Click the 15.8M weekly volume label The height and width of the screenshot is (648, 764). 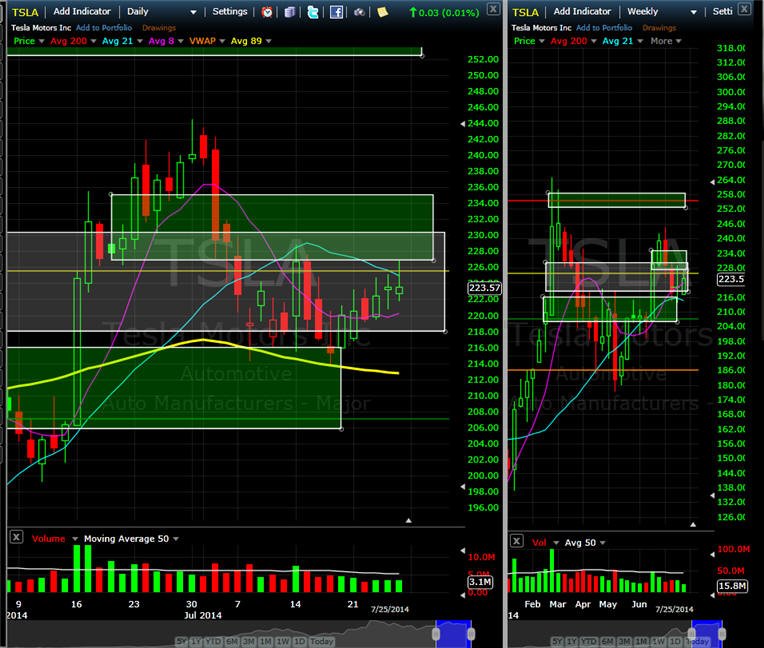tap(732, 586)
